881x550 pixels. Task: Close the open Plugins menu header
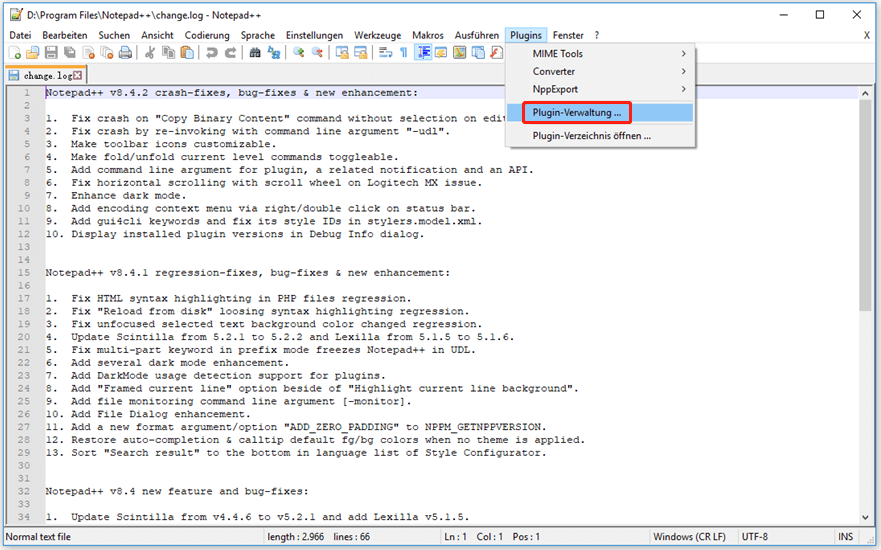coord(526,35)
